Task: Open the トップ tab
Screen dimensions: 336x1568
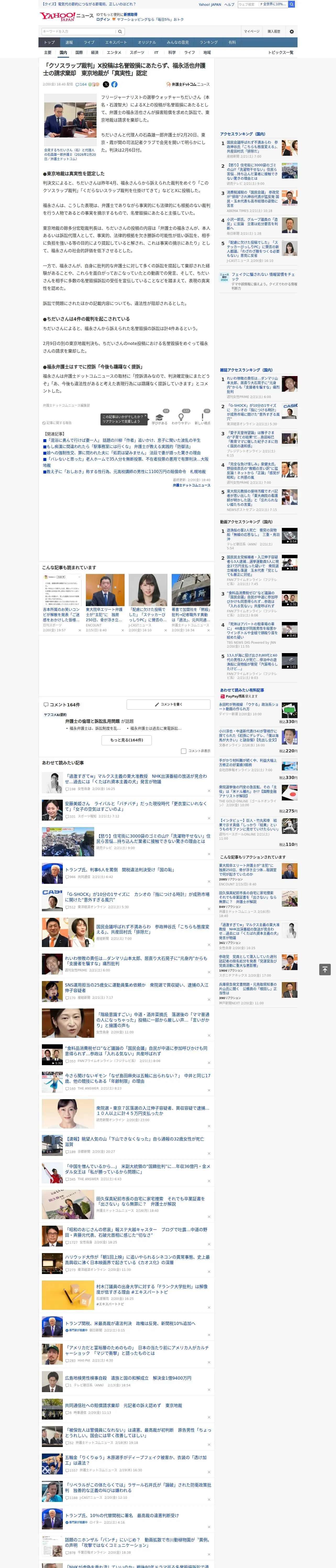Action: click(x=49, y=43)
